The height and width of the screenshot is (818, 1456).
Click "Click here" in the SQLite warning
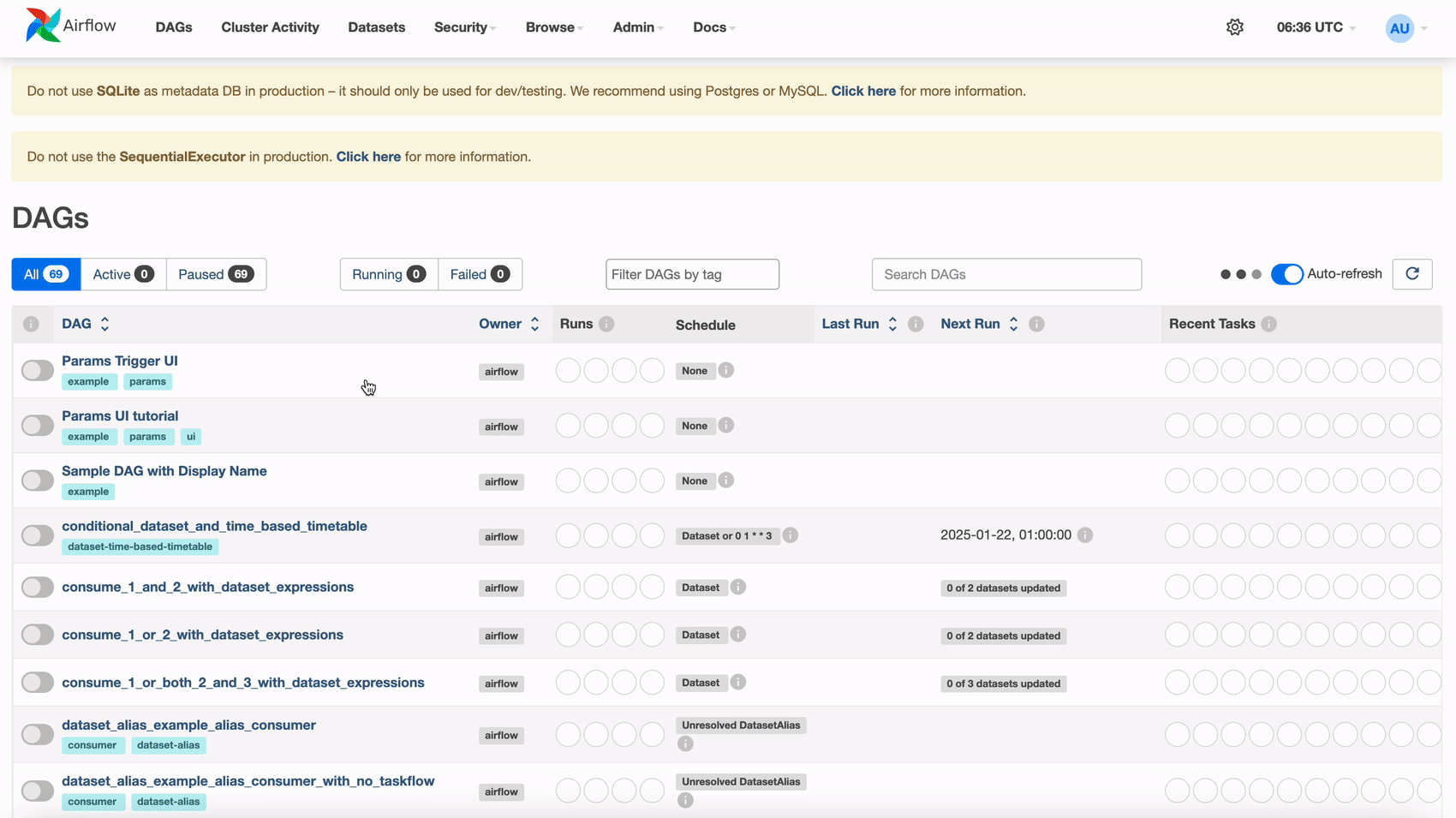[863, 91]
